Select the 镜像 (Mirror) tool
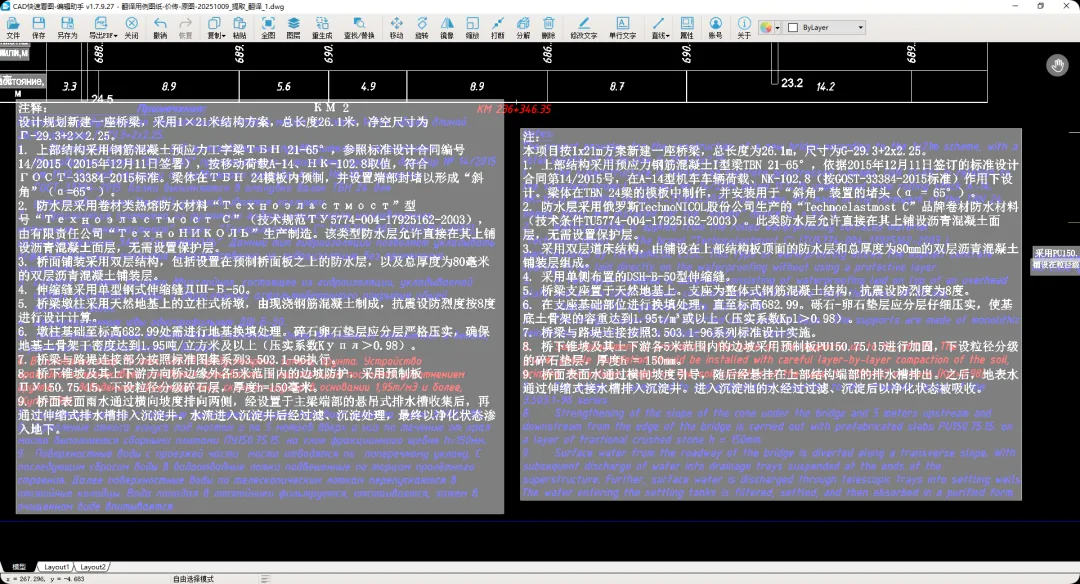 [446, 27]
